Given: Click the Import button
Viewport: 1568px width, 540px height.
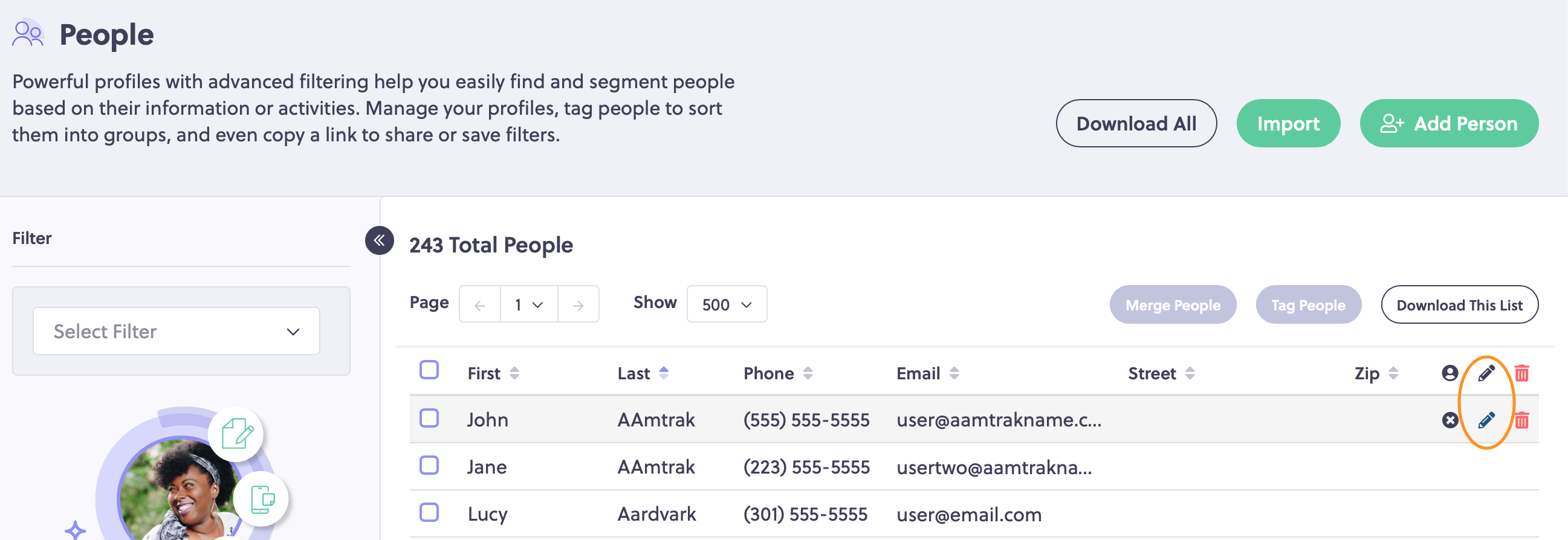Looking at the screenshot, I should [x=1288, y=123].
